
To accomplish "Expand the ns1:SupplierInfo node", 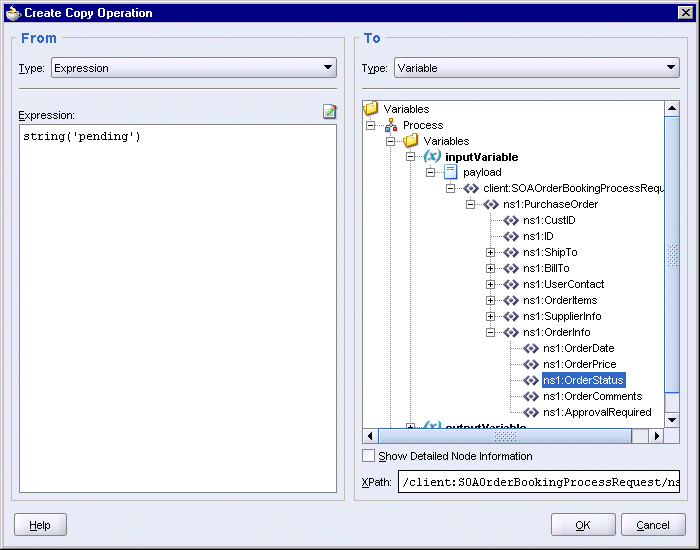I will pos(491,317).
